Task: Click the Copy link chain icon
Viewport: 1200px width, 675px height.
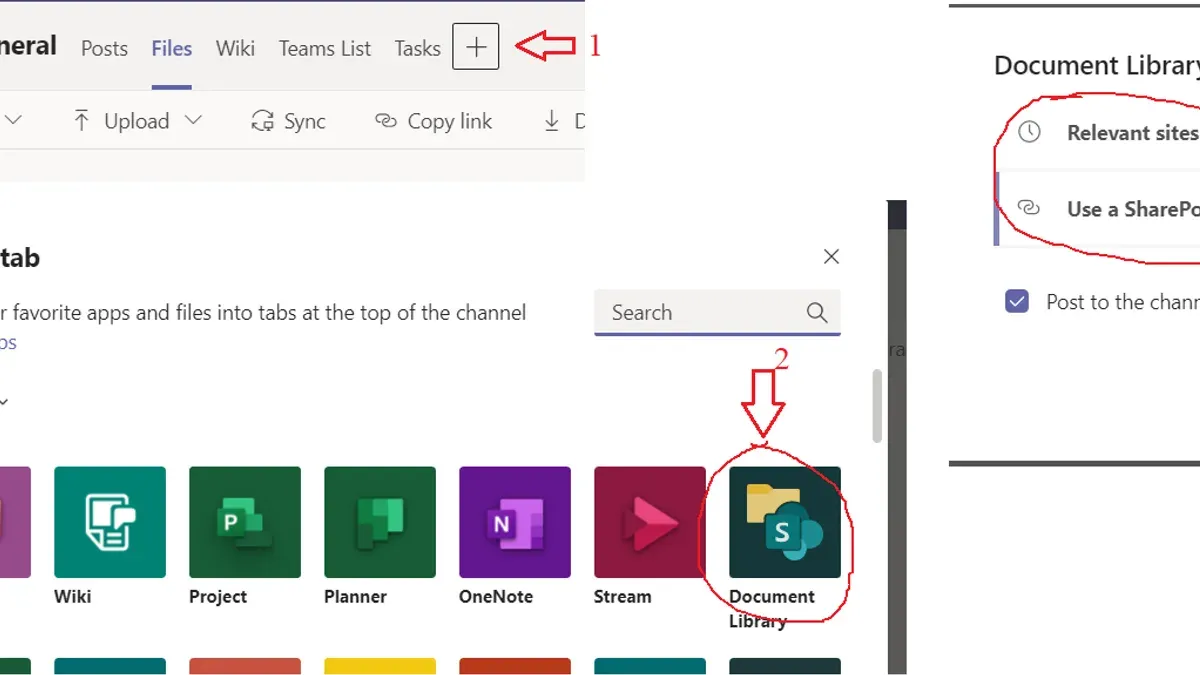Action: [x=386, y=121]
